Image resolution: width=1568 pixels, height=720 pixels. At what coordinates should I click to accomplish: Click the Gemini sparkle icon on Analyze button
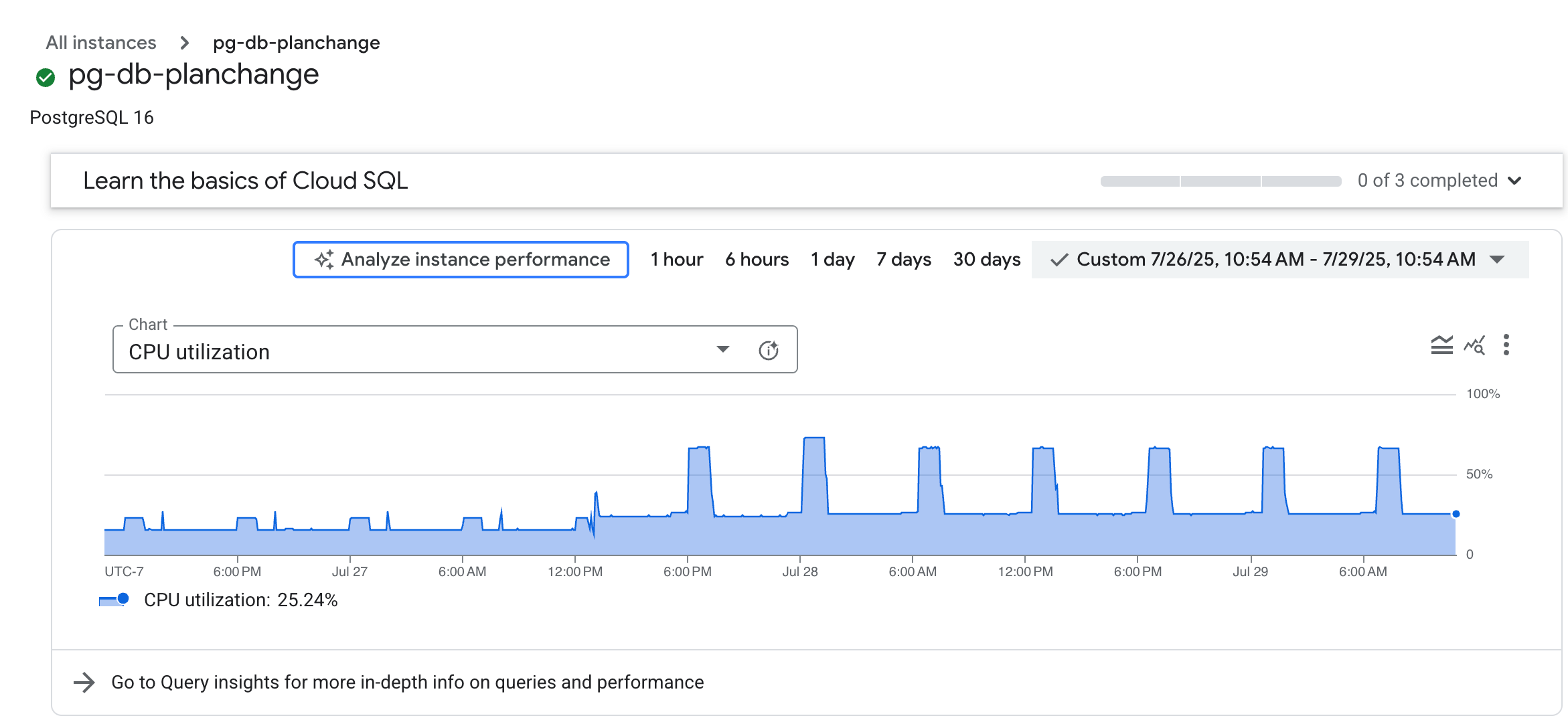(325, 260)
